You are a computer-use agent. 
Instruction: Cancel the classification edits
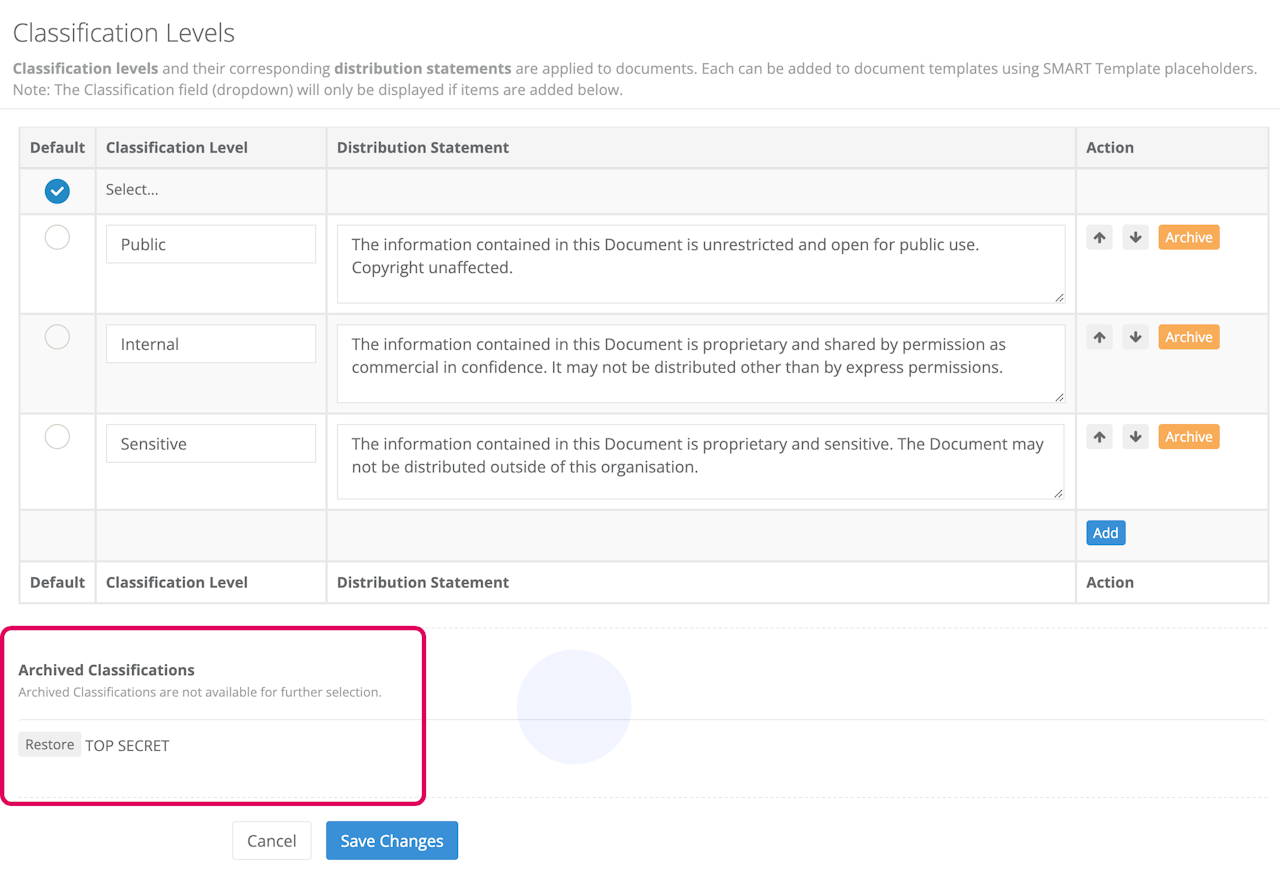(x=271, y=841)
